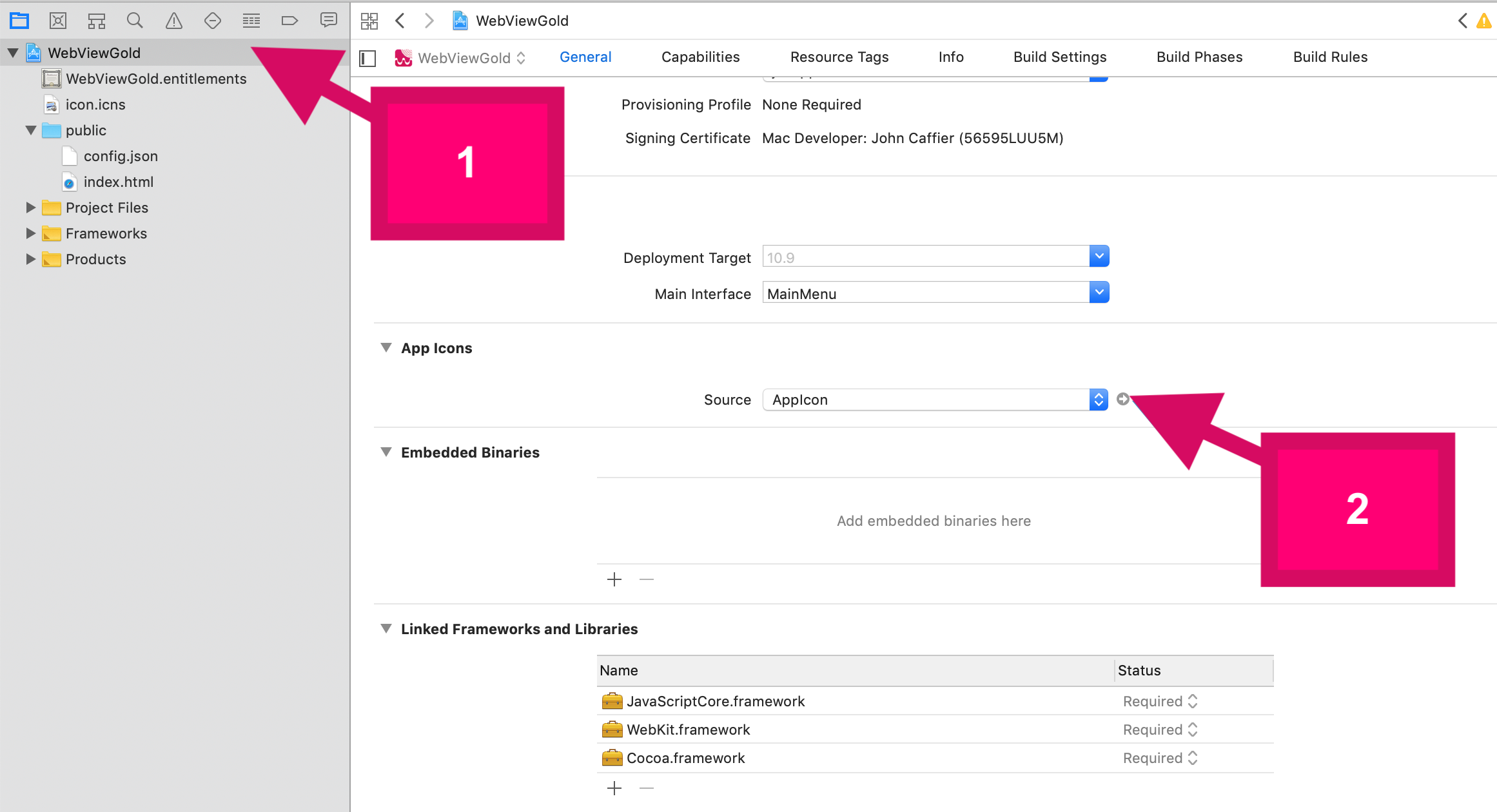Expand the Project Files group
The width and height of the screenshot is (1497, 812).
pyautogui.click(x=30, y=208)
